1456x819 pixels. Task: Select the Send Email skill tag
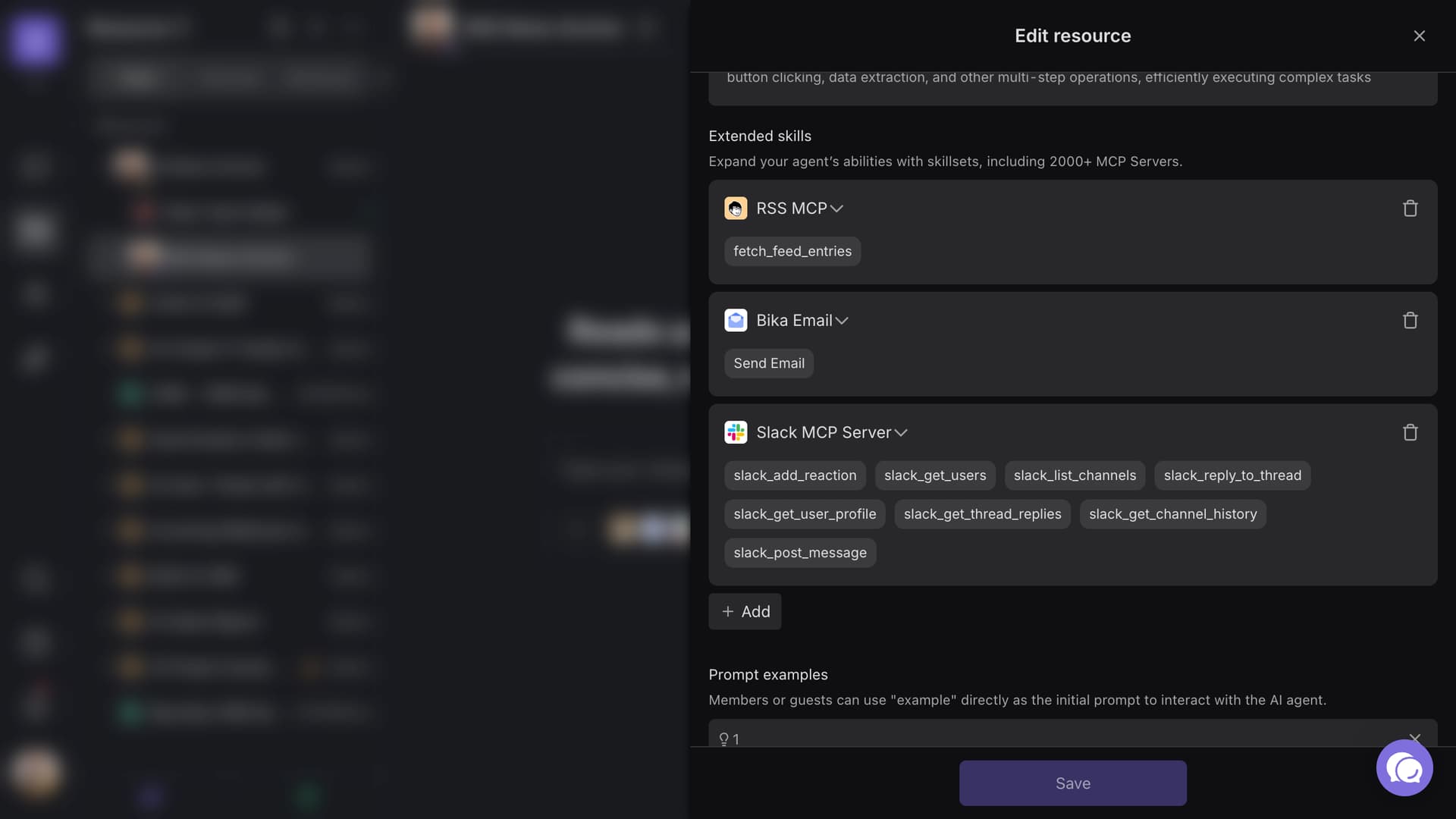coord(768,363)
